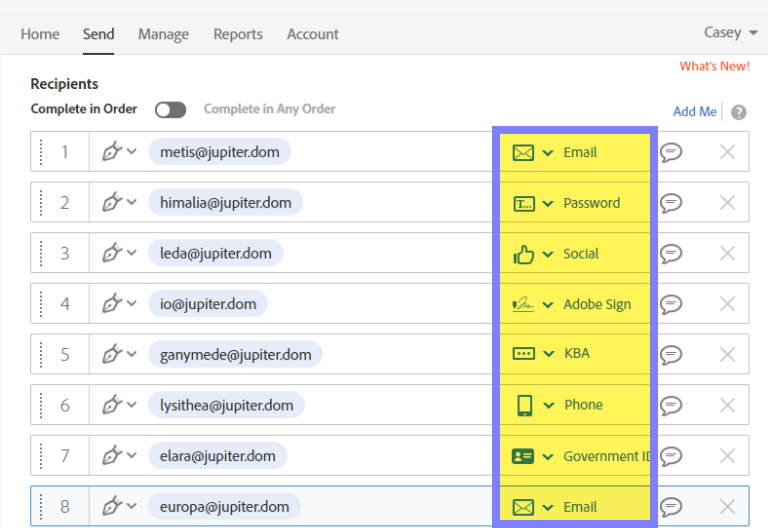Click the Adobe Sign label for io@jupiter.dom

597,305
